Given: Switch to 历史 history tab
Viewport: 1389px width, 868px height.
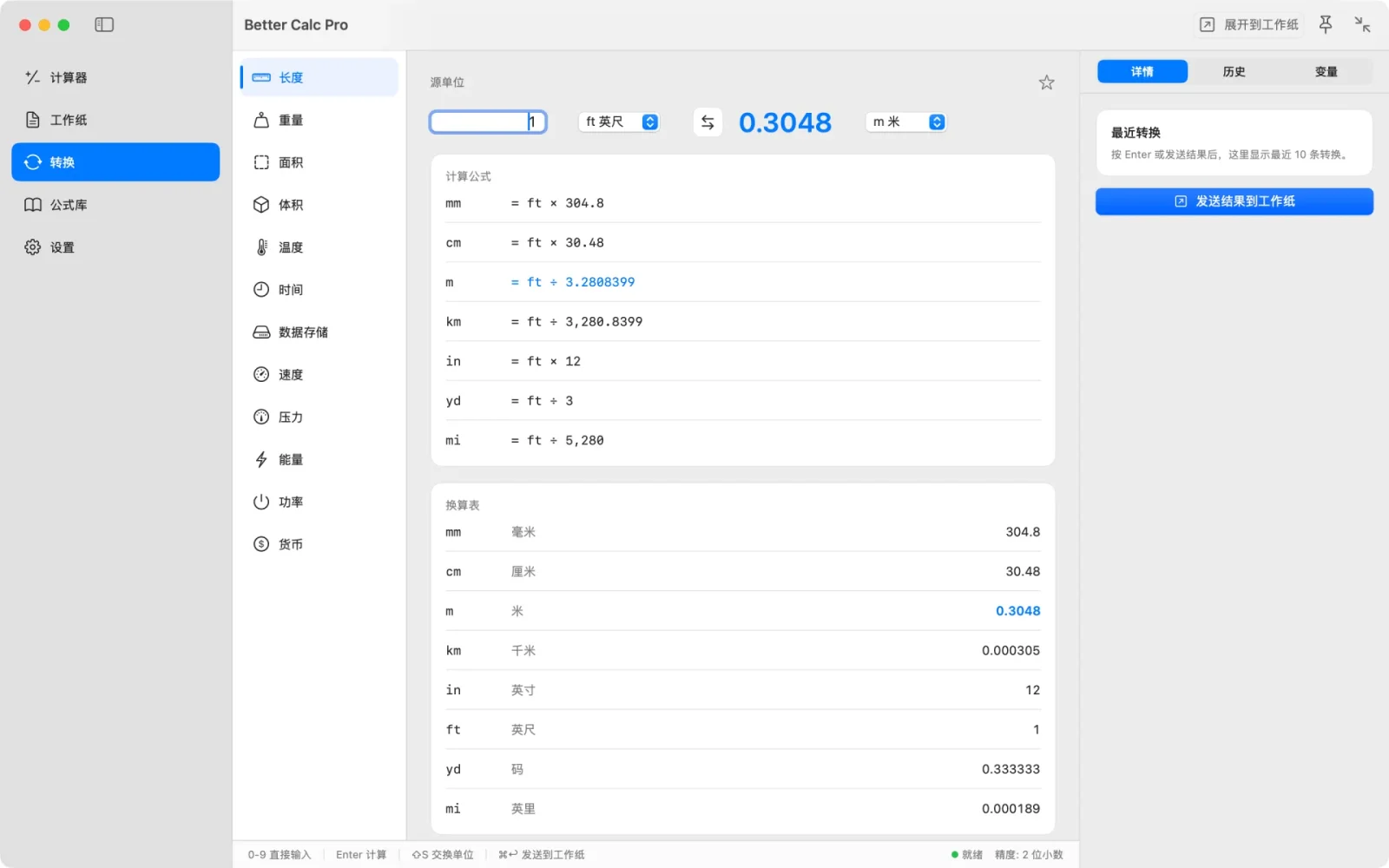Looking at the screenshot, I should [x=1234, y=72].
